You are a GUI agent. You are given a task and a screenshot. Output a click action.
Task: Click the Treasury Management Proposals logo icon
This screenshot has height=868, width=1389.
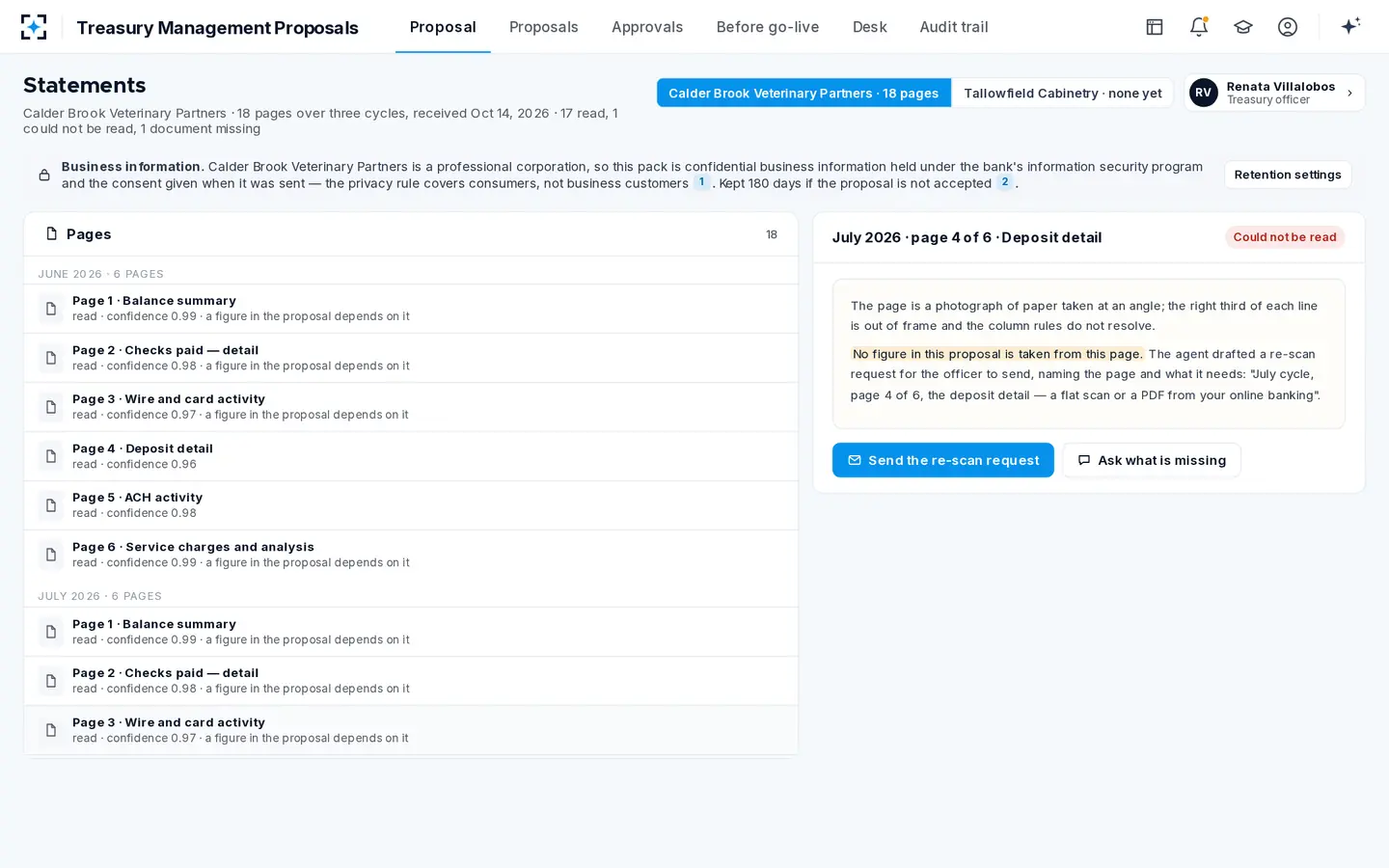click(34, 27)
